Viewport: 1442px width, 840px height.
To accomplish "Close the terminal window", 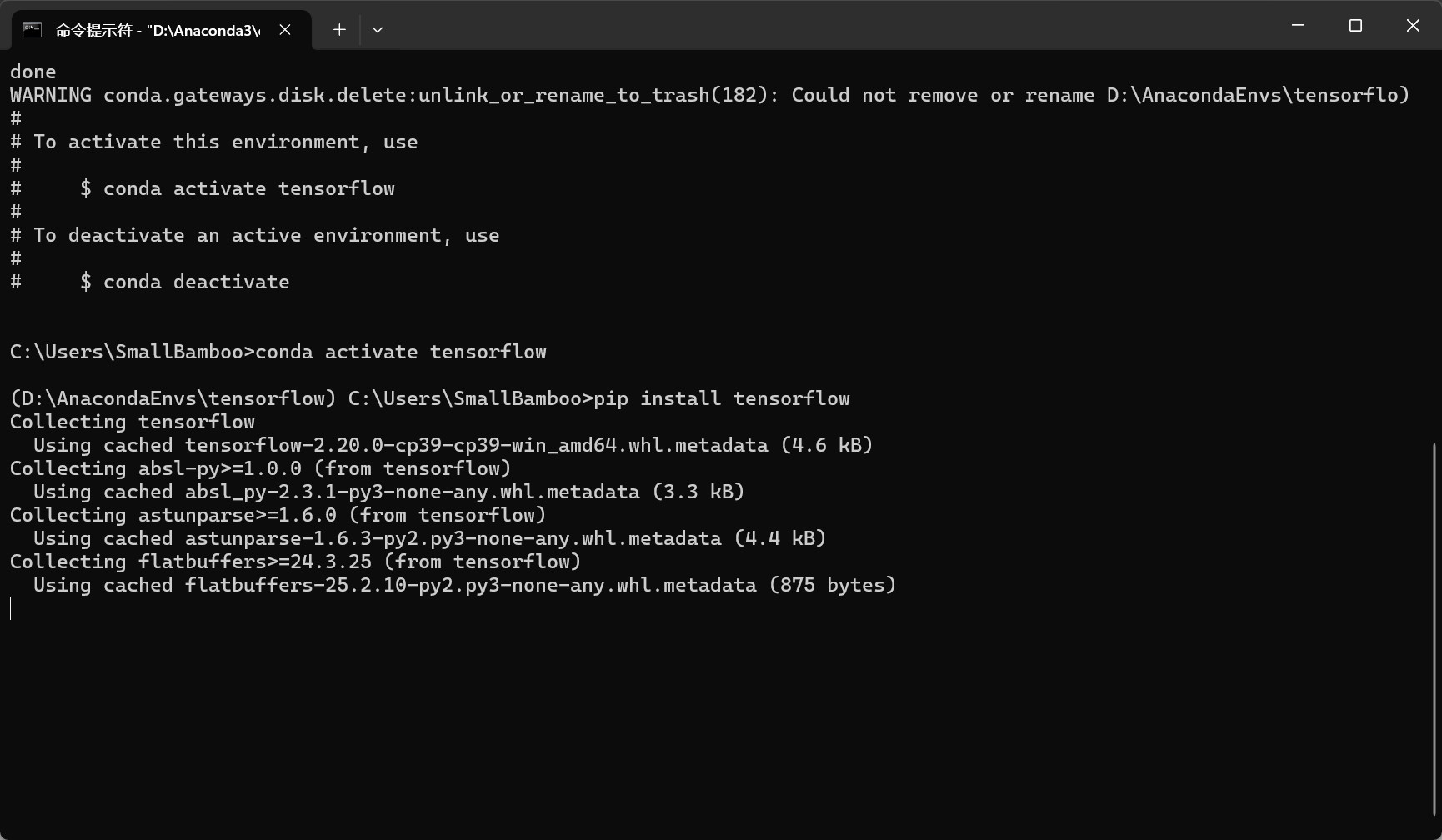I will coord(1413,26).
